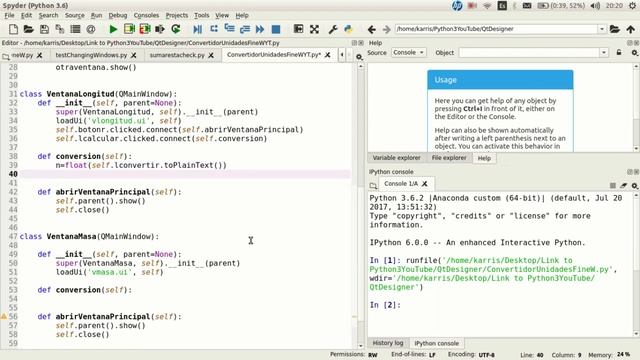Open the Help menu

click(x=242, y=16)
